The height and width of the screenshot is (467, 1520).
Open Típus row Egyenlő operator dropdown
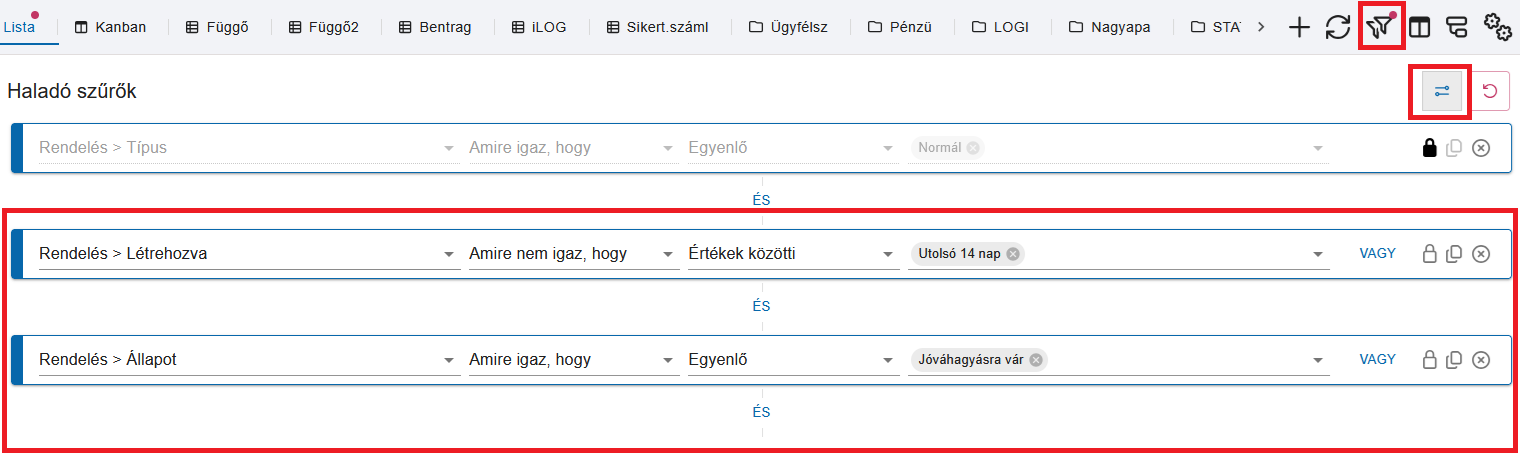pos(793,148)
